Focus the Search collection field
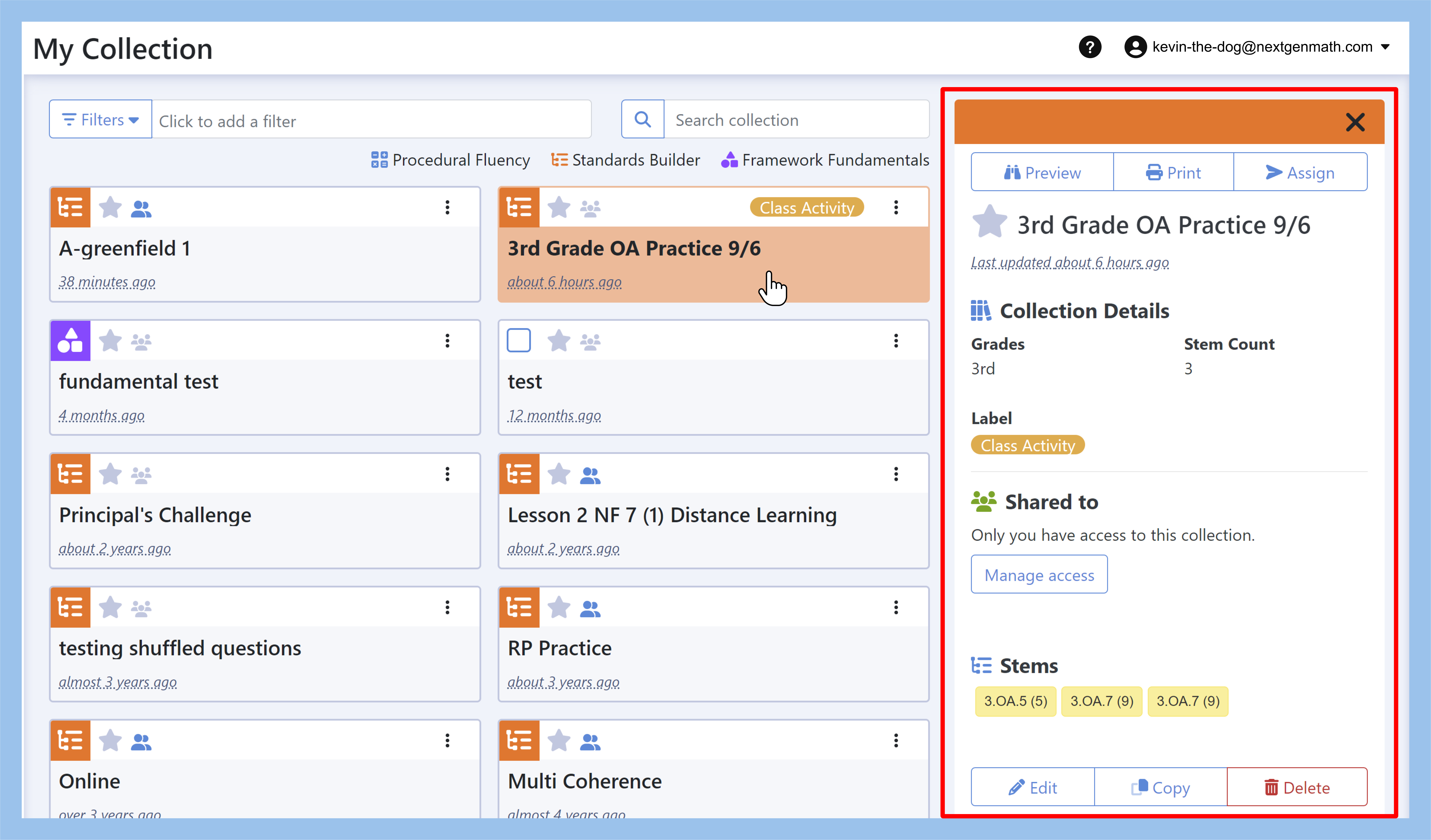 (x=797, y=119)
